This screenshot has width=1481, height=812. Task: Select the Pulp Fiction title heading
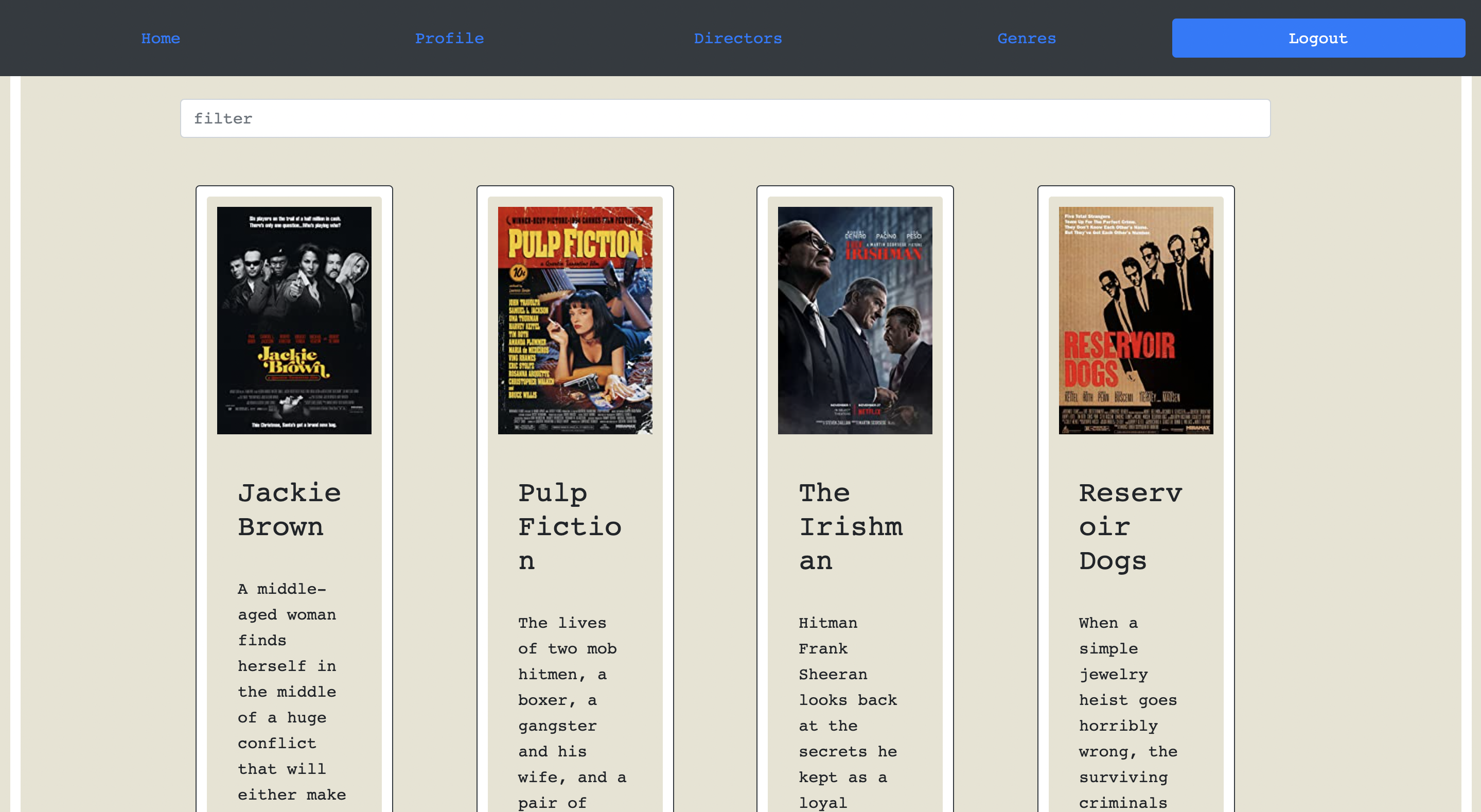pyautogui.click(x=570, y=526)
